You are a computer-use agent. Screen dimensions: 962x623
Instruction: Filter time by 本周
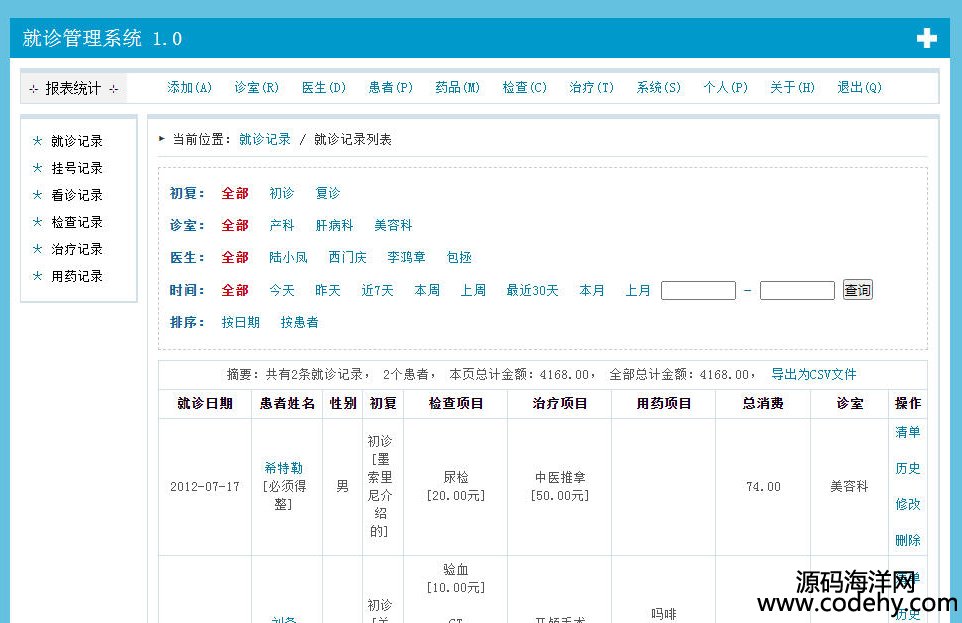[x=427, y=290]
